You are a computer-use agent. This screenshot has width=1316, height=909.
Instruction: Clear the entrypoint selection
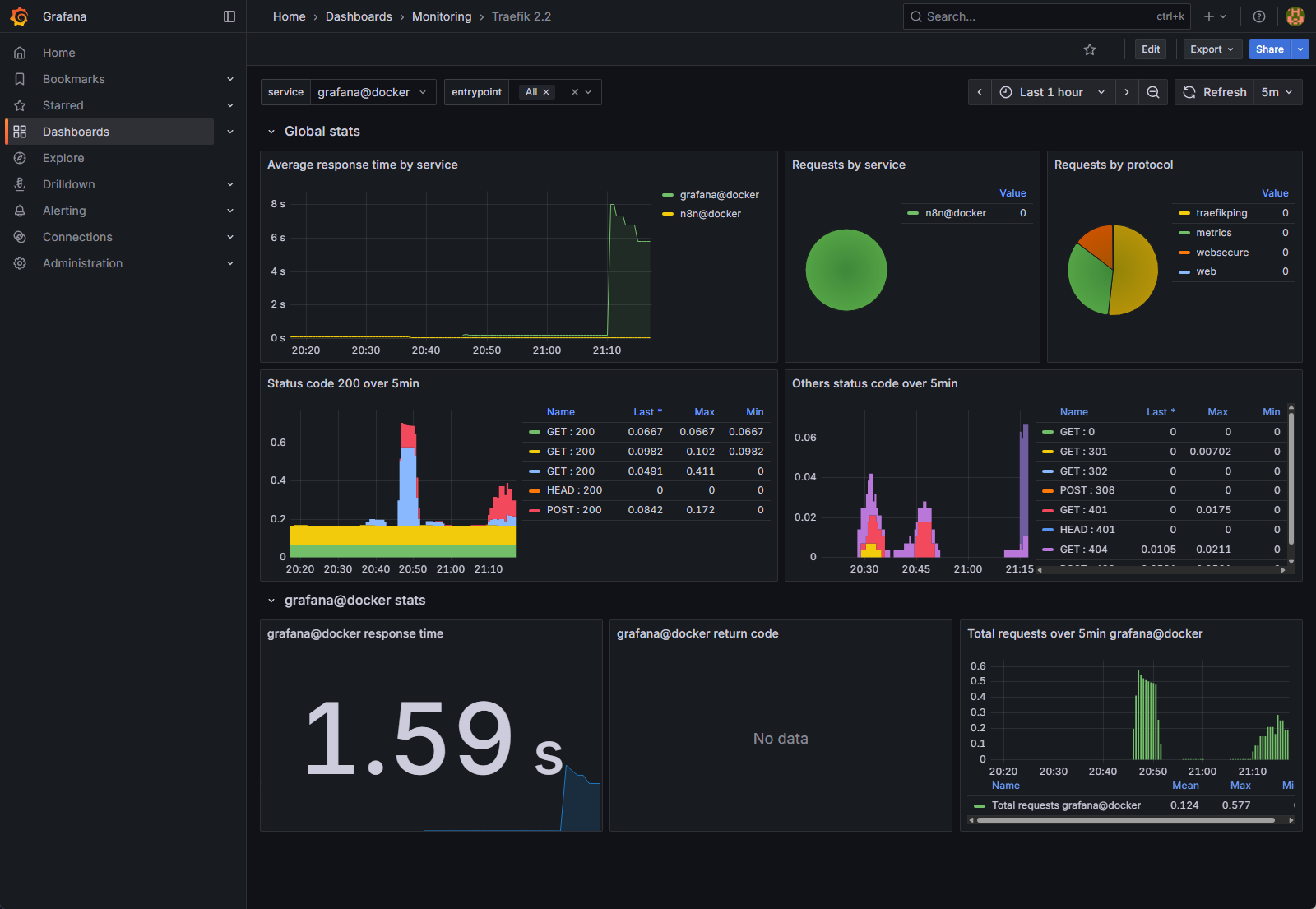click(575, 92)
